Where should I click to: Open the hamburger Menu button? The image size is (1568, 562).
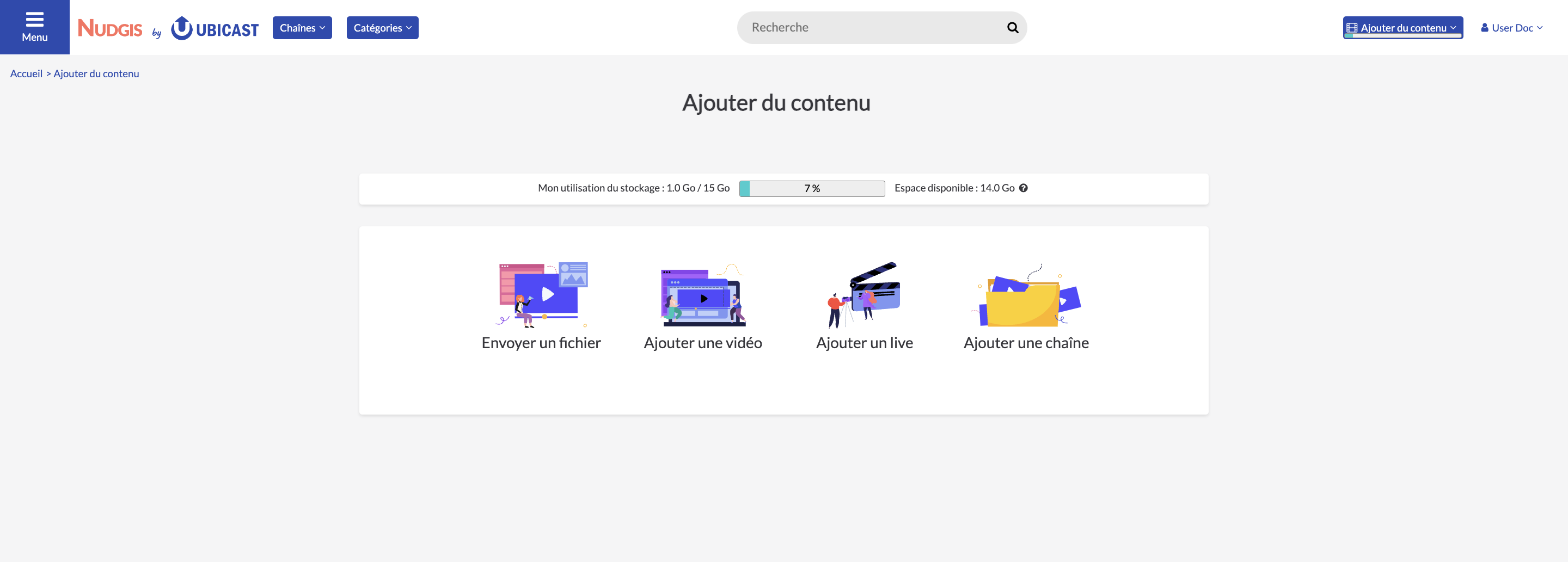pos(35,27)
